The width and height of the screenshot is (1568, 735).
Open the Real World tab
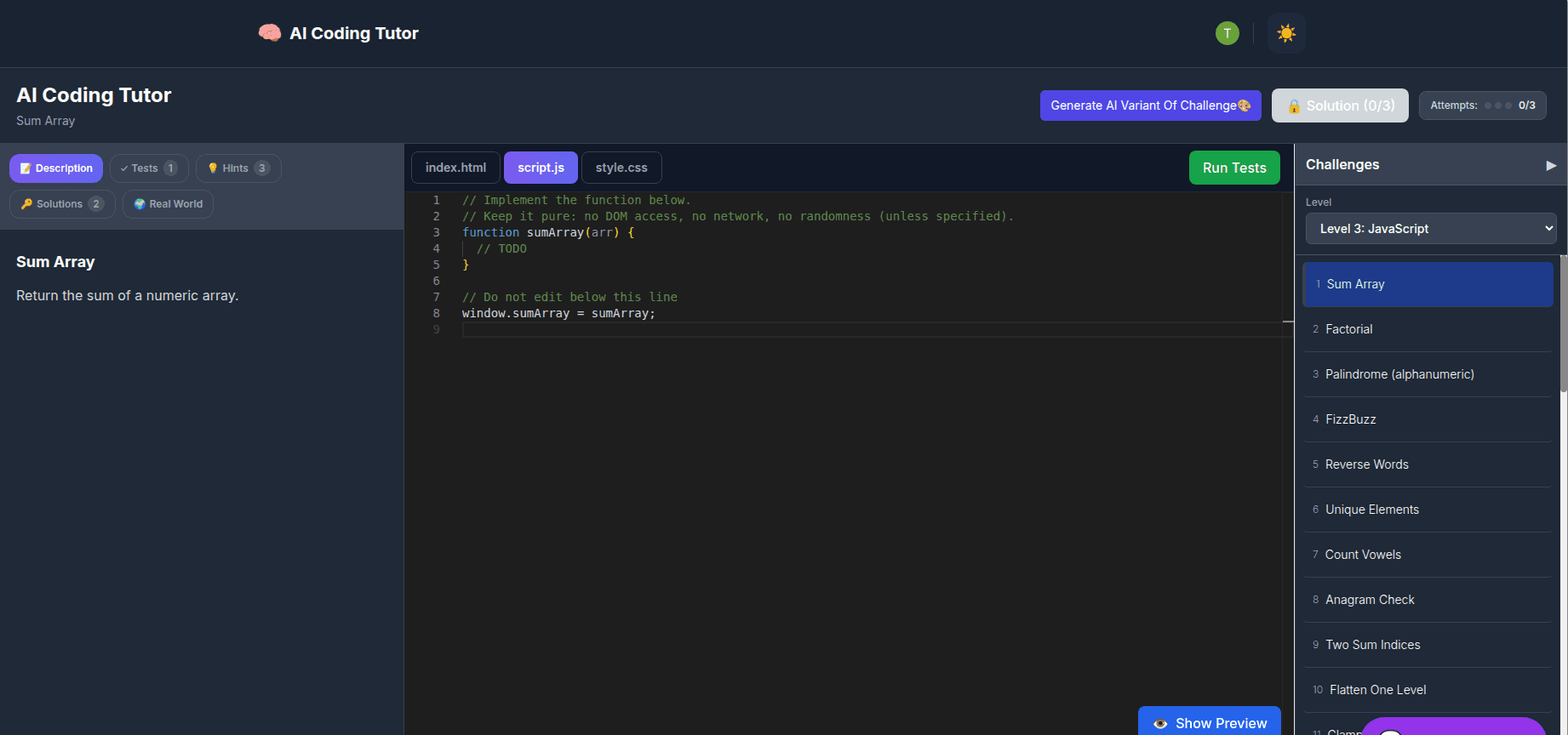point(168,204)
